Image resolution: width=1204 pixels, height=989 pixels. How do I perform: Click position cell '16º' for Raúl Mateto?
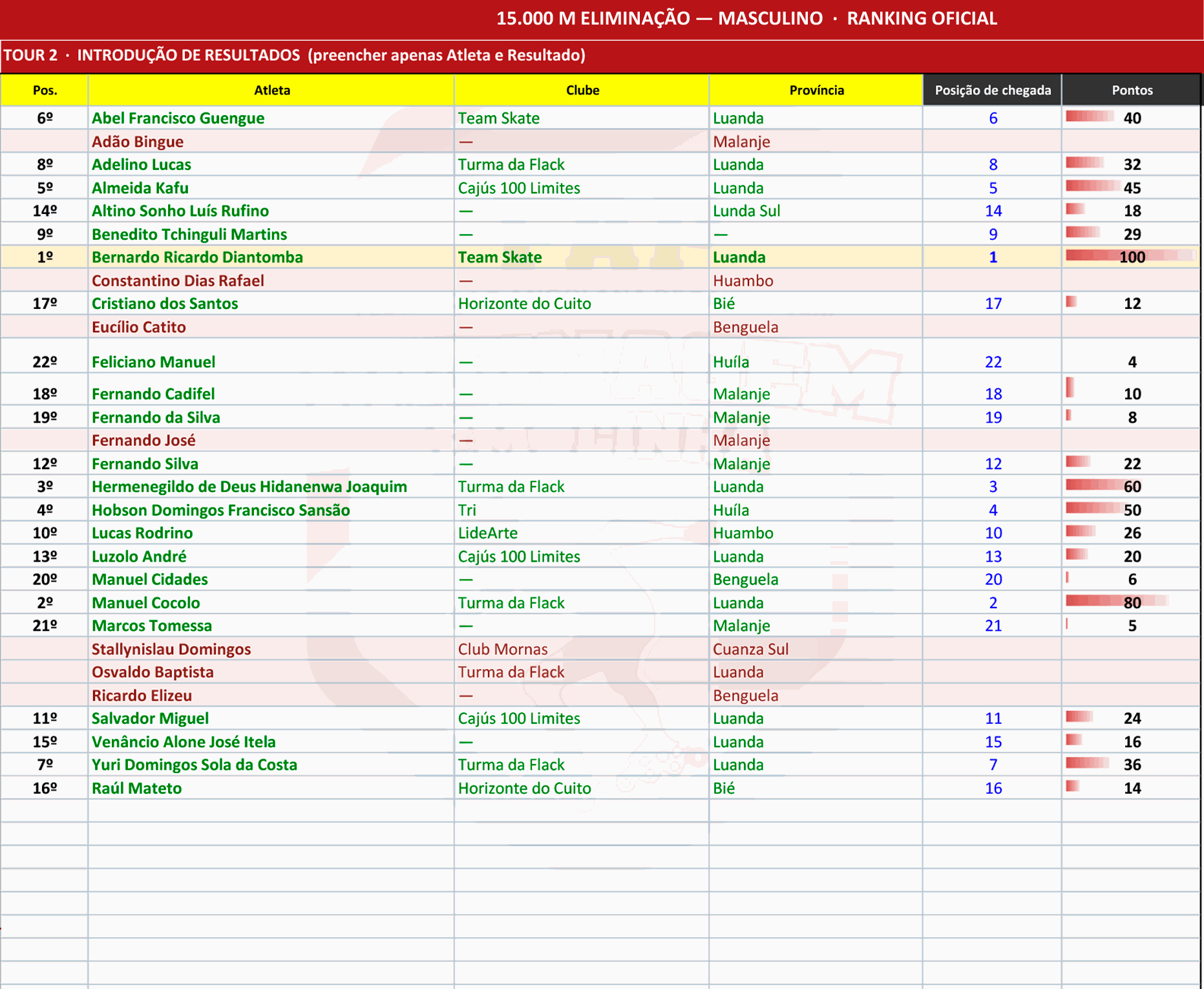pyautogui.click(x=45, y=788)
